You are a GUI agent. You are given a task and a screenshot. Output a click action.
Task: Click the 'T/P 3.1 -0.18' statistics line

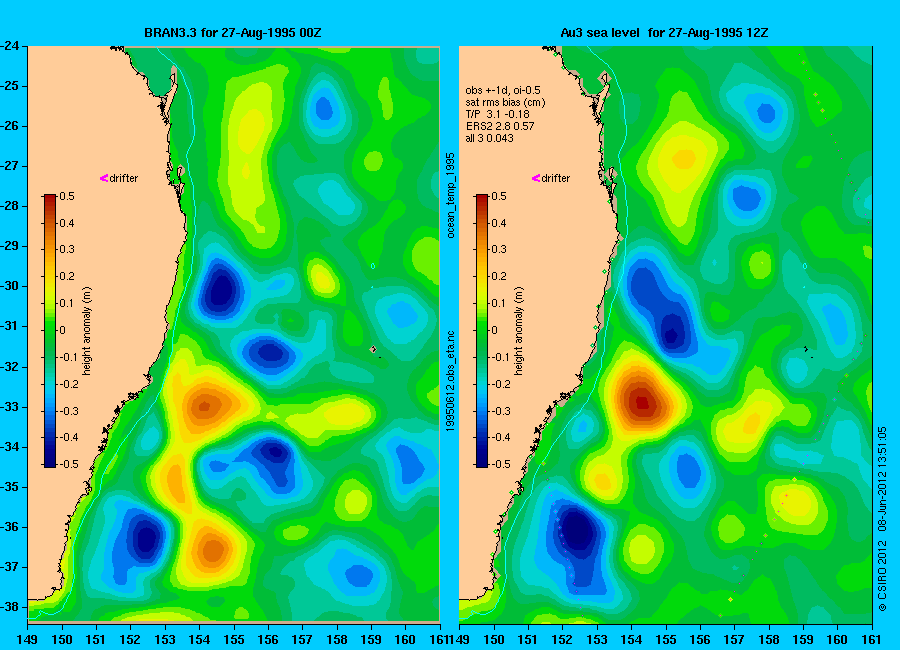coord(497,114)
